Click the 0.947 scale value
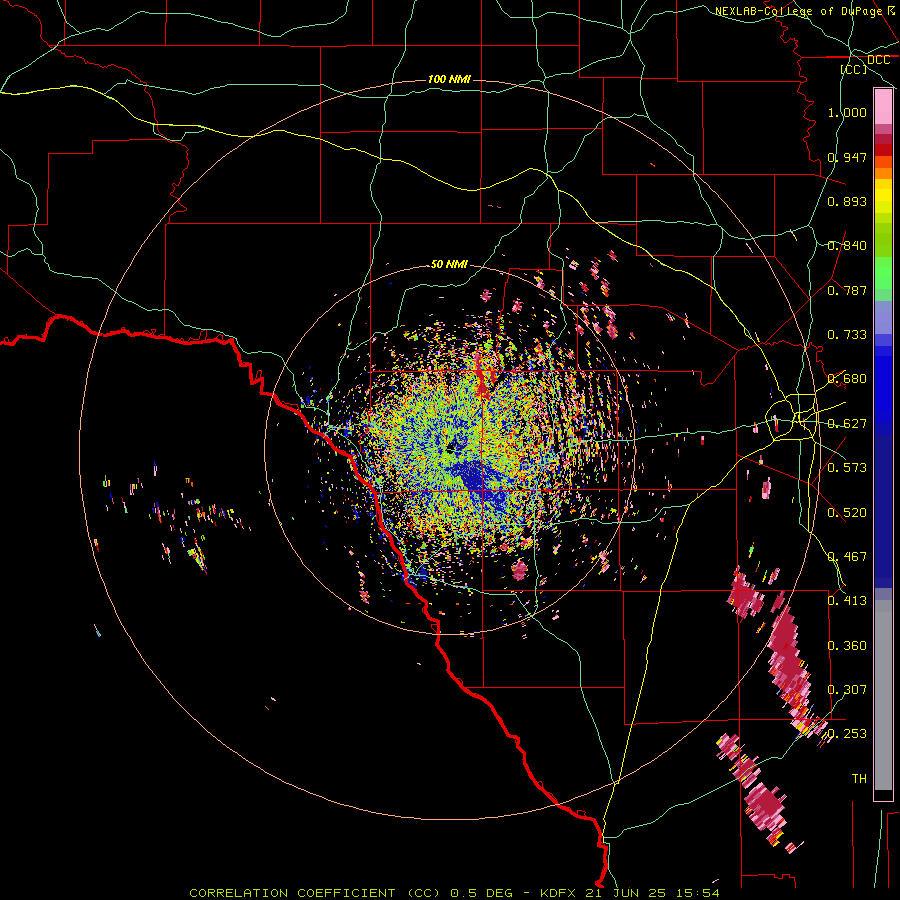 click(847, 157)
